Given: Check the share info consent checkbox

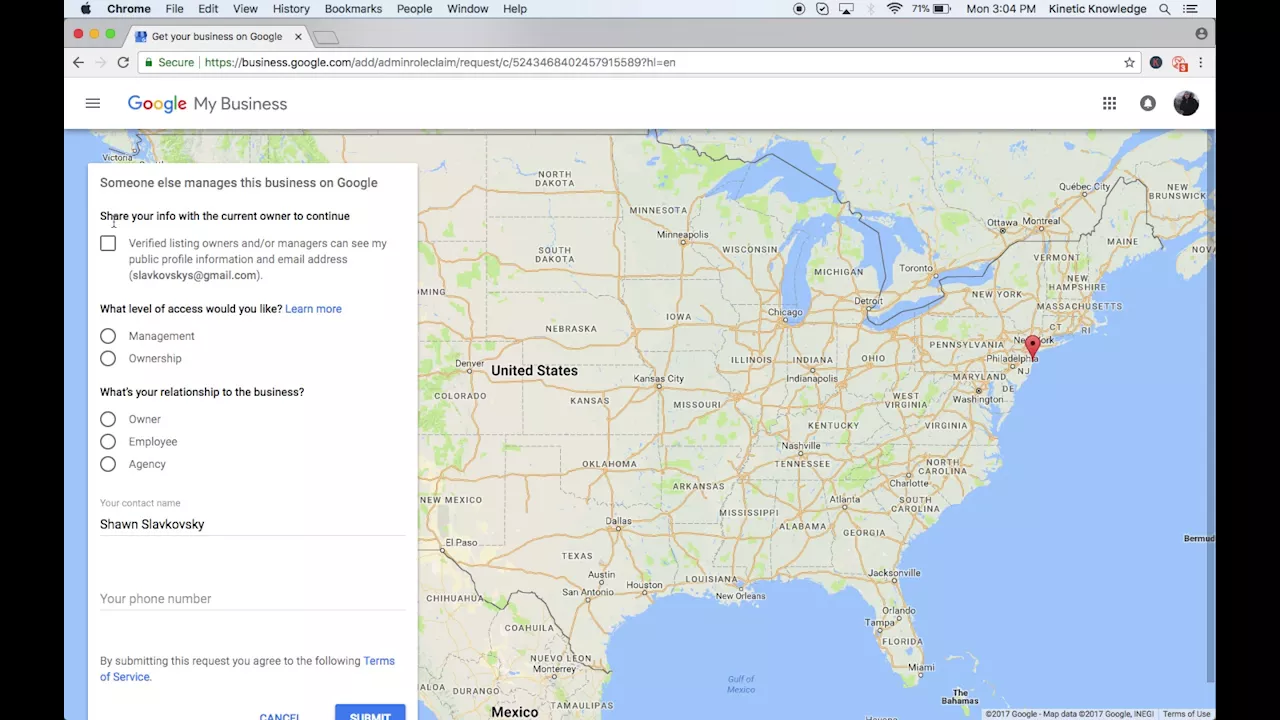Looking at the screenshot, I should [108, 243].
